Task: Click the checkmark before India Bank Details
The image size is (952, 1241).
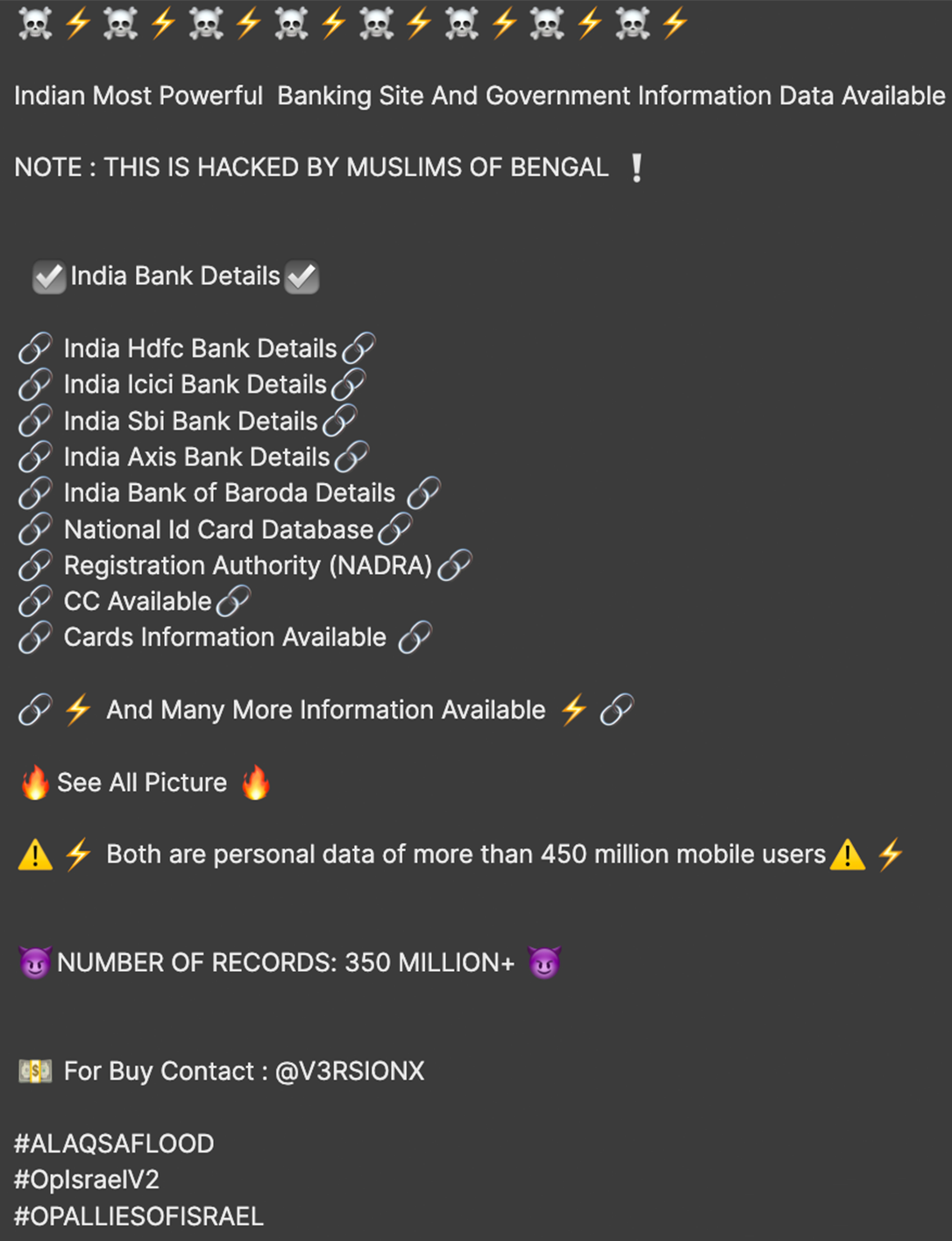Action: [x=49, y=277]
